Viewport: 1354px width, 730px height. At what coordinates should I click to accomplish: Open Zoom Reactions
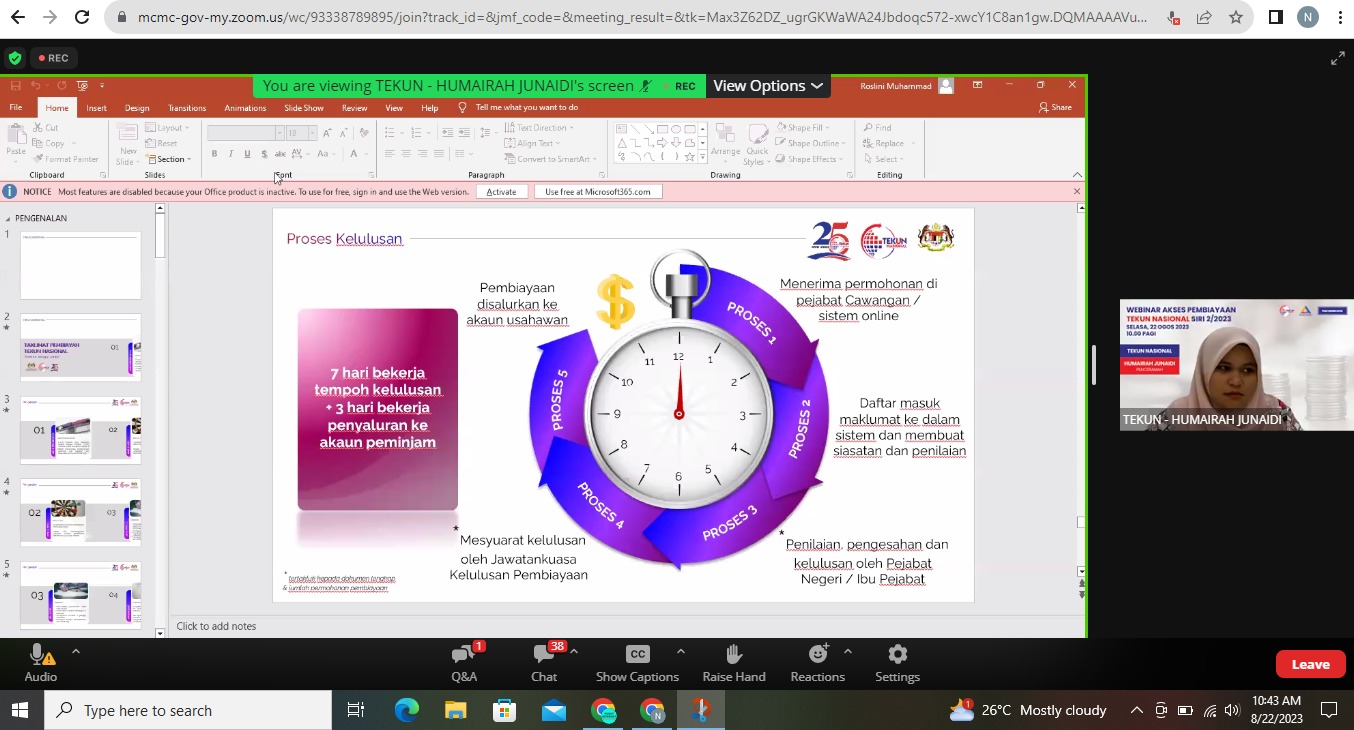(x=817, y=663)
